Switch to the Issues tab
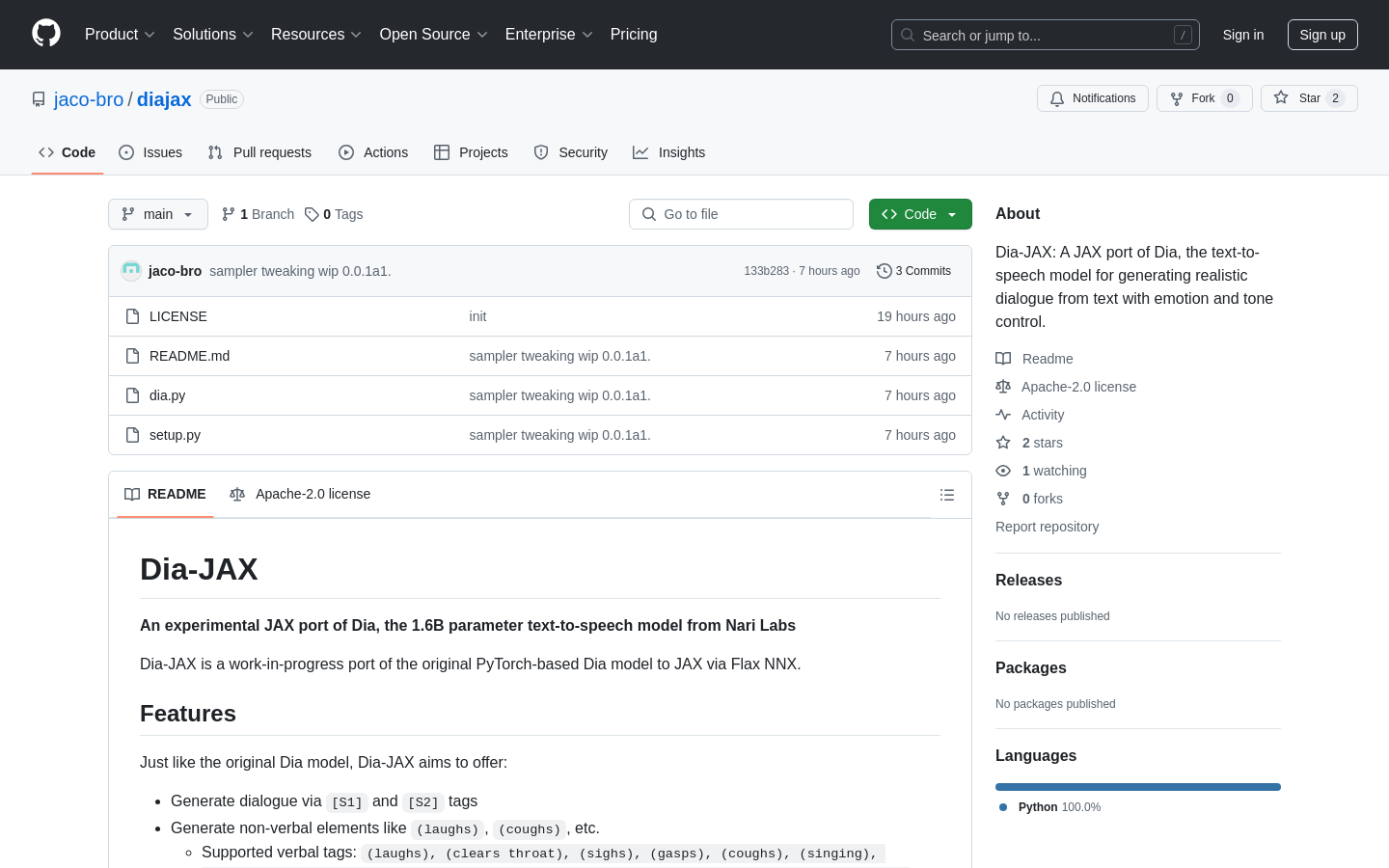Viewport: 1389px width, 868px height. click(x=150, y=152)
